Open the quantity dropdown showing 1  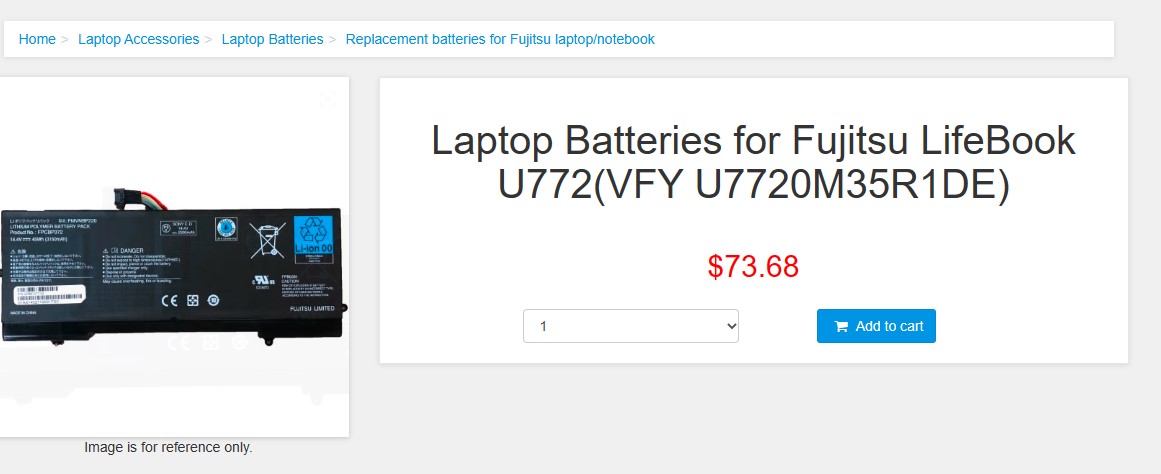click(x=631, y=326)
